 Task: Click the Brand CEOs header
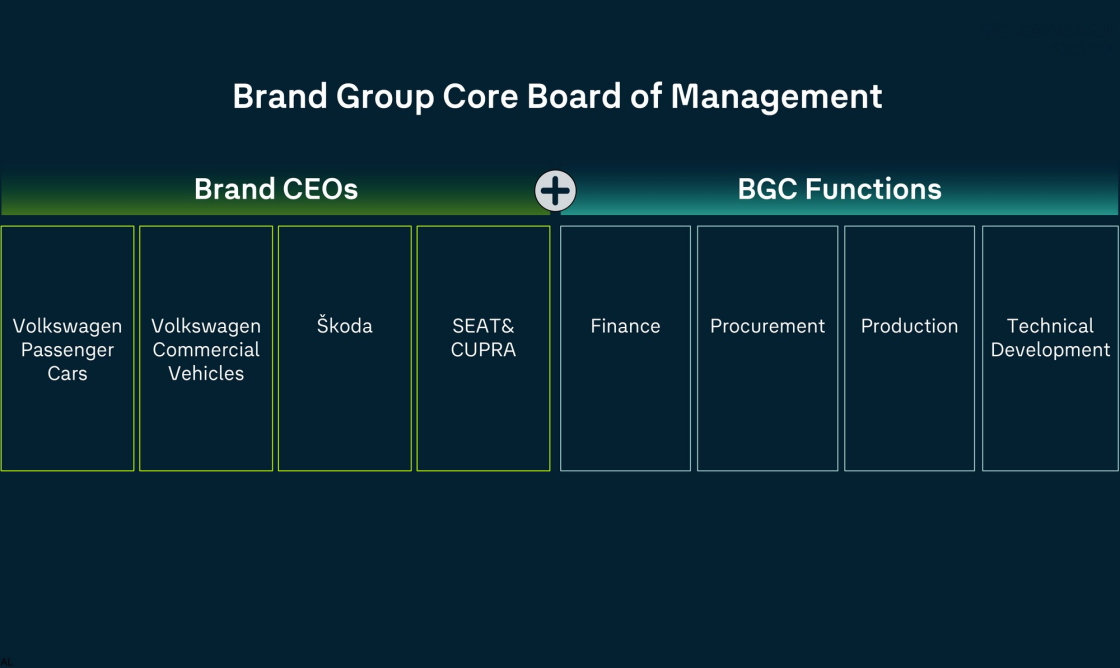(276, 189)
